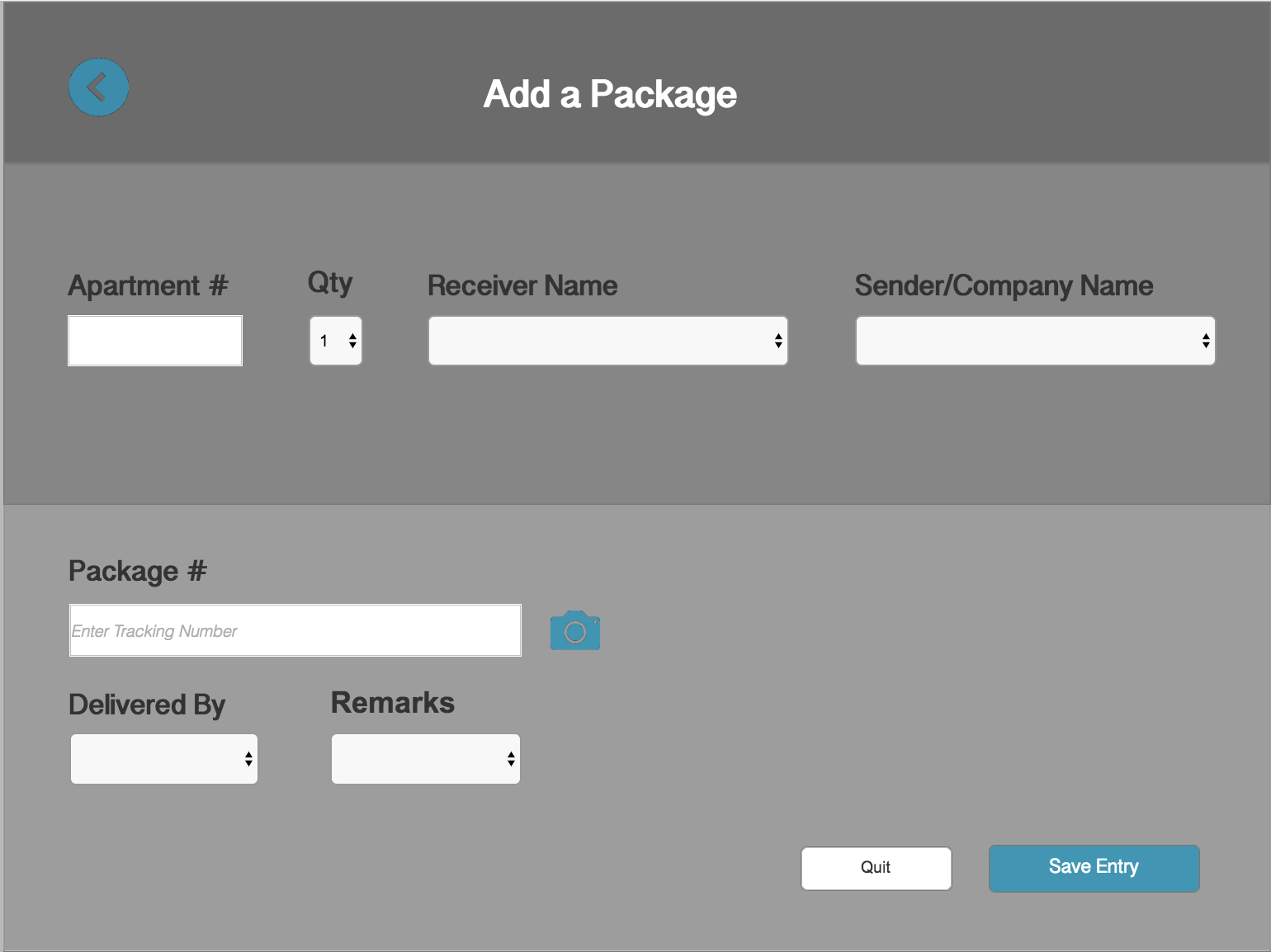This screenshot has width=1271, height=952.
Task: Click the Apartment # input field
Action: pos(155,341)
